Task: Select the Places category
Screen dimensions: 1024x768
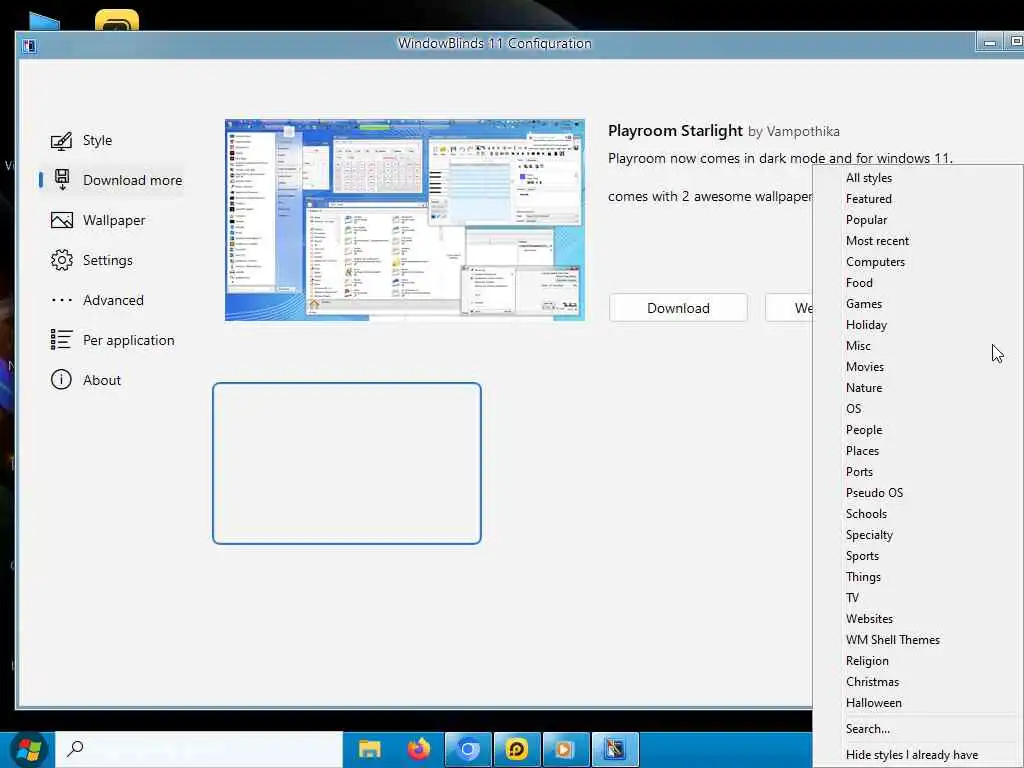Action: coord(862,451)
